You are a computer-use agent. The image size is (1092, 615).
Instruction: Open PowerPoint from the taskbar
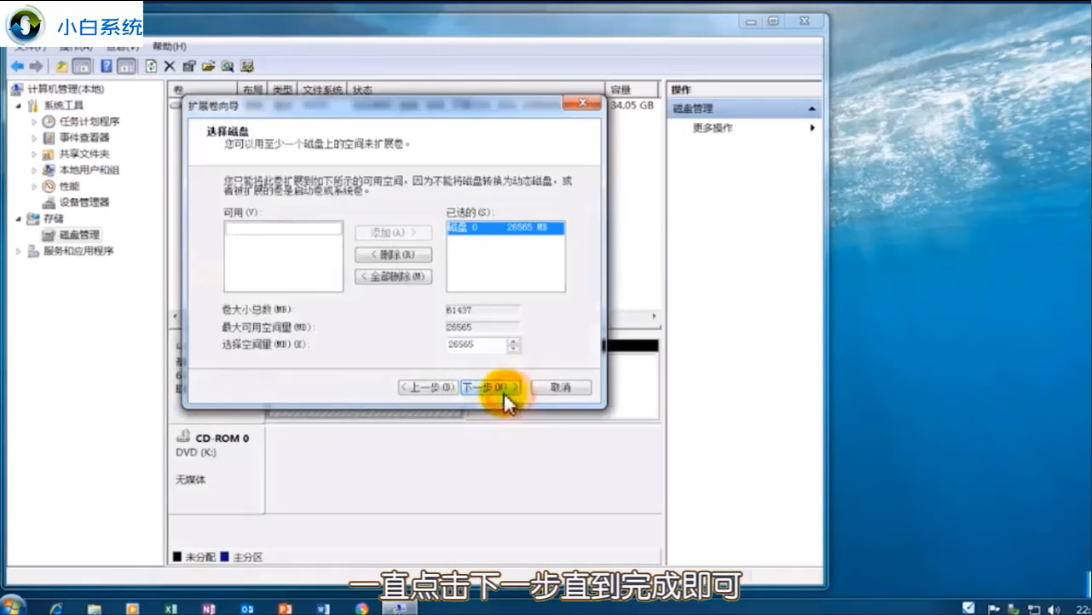[x=285, y=608]
